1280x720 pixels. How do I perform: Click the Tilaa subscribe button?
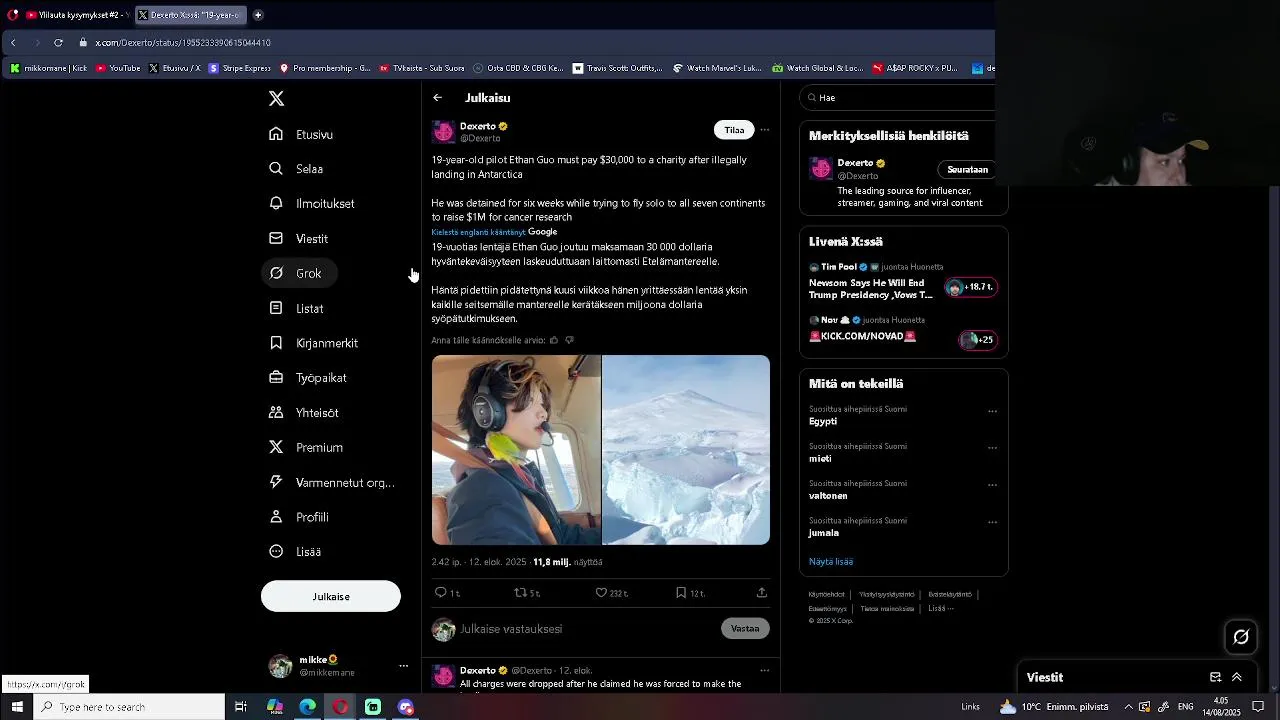click(734, 130)
